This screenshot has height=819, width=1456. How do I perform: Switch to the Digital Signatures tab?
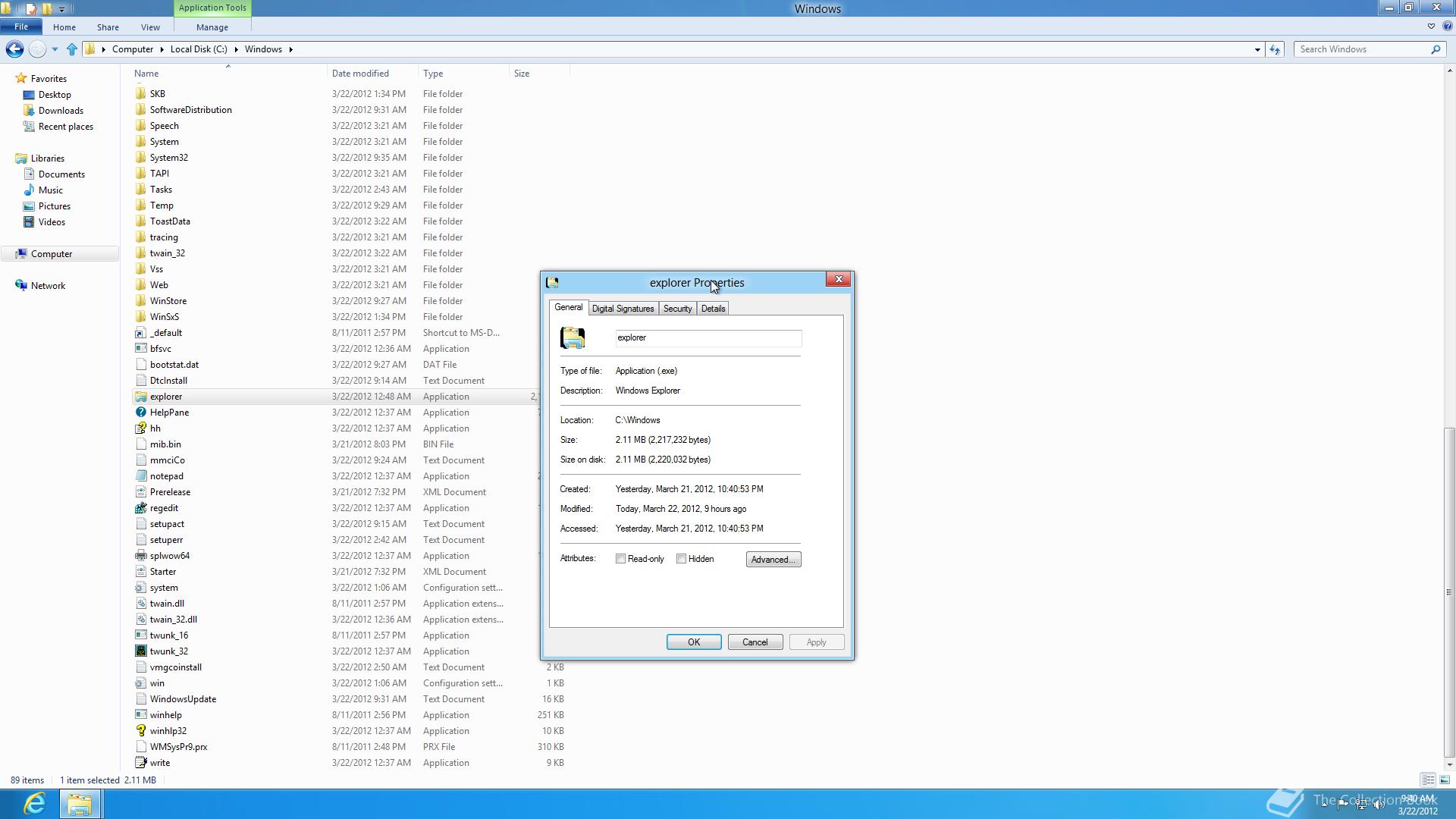623,309
